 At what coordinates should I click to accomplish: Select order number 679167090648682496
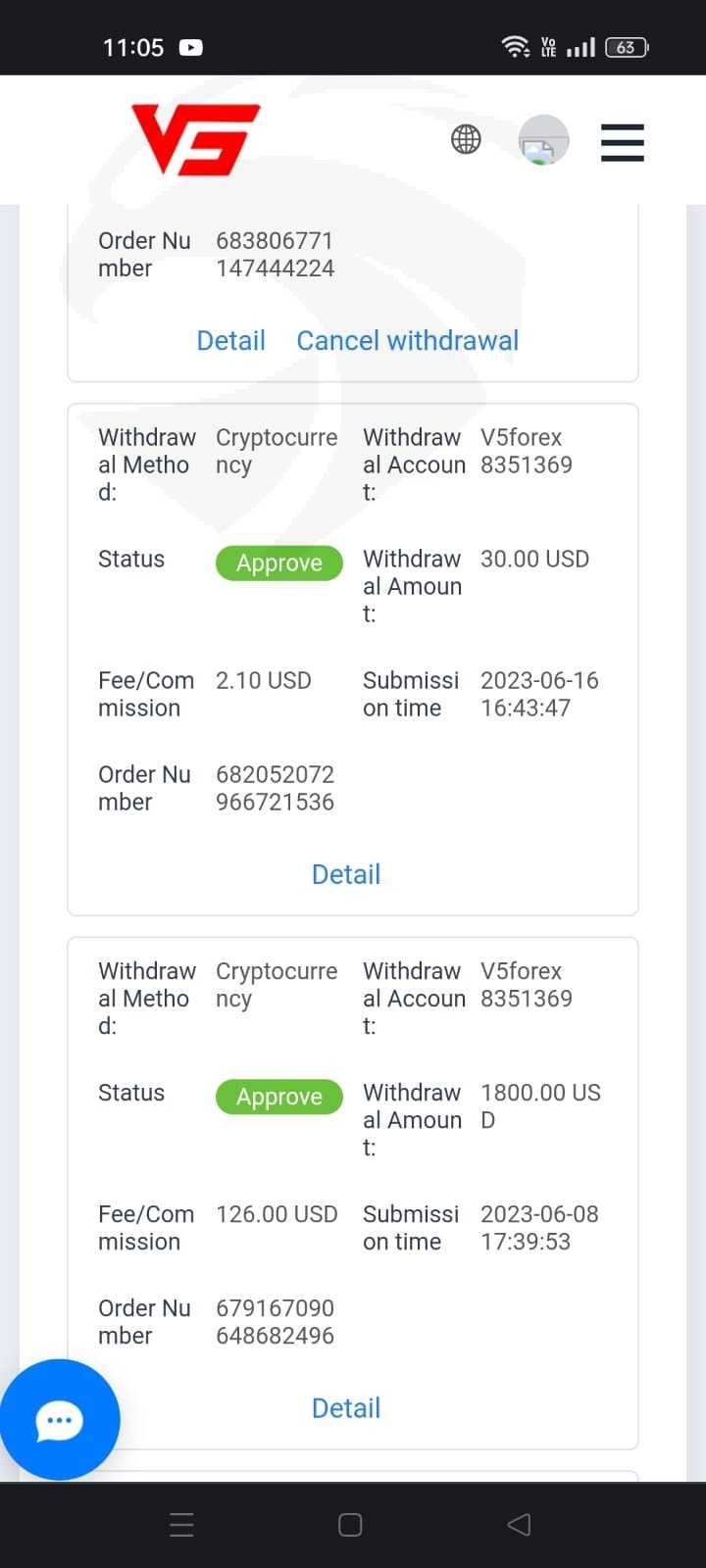[x=275, y=1322]
